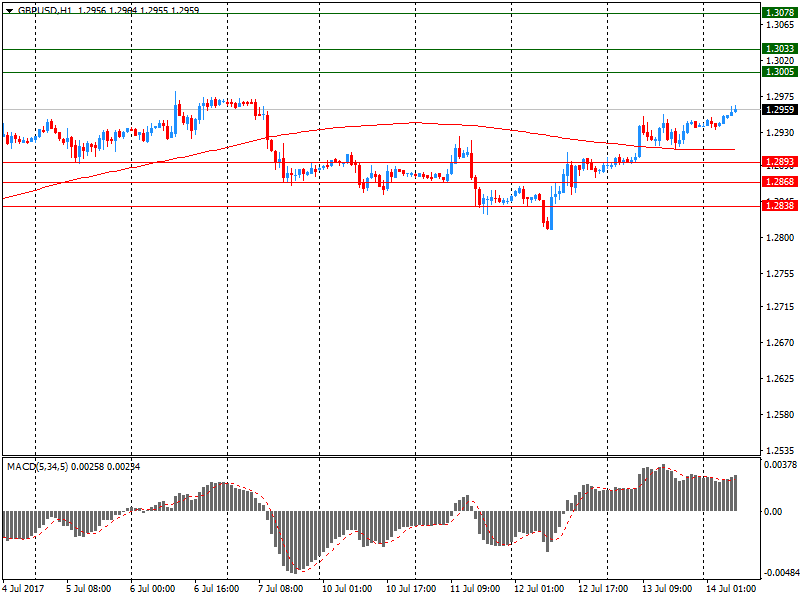Click the 1.2975 price scale value

pos(780,97)
